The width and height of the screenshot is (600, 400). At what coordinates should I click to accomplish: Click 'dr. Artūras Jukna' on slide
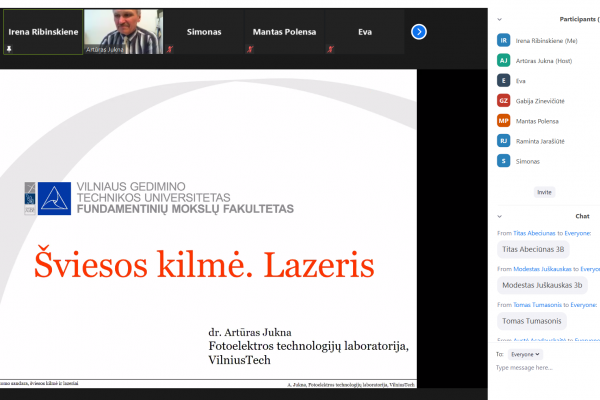click(250, 332)
